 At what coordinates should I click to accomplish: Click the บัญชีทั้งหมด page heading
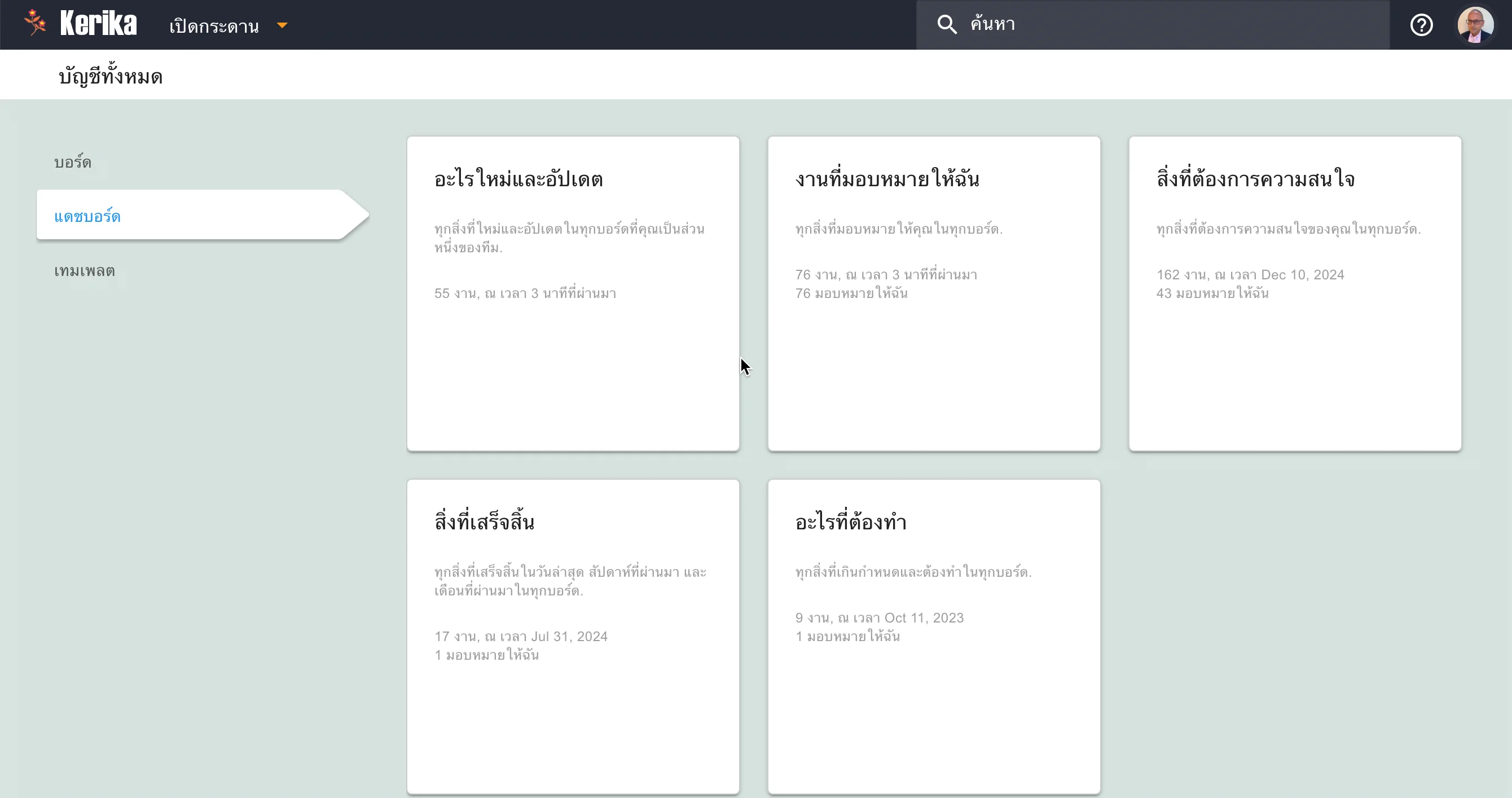(111, 76)
